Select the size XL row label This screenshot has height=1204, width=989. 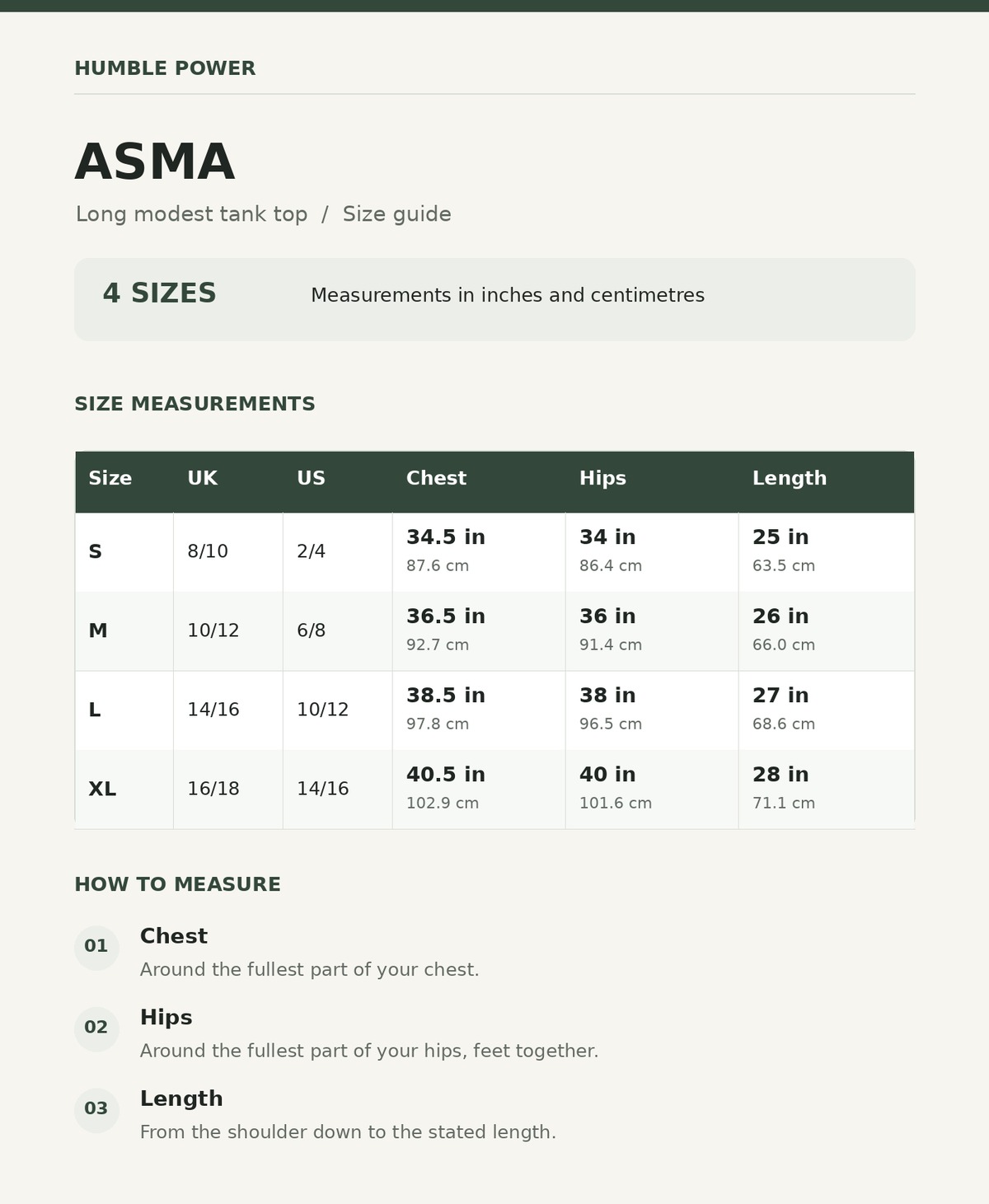click(x=102, y=789)
